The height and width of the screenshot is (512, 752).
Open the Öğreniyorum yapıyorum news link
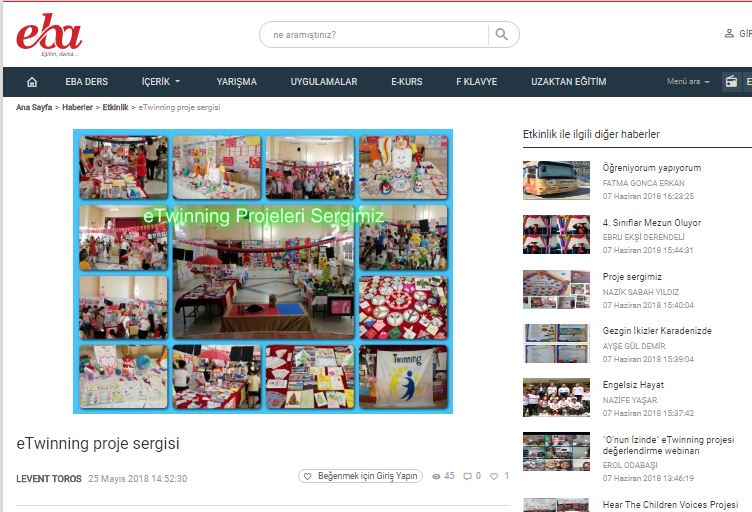(651, 168)
